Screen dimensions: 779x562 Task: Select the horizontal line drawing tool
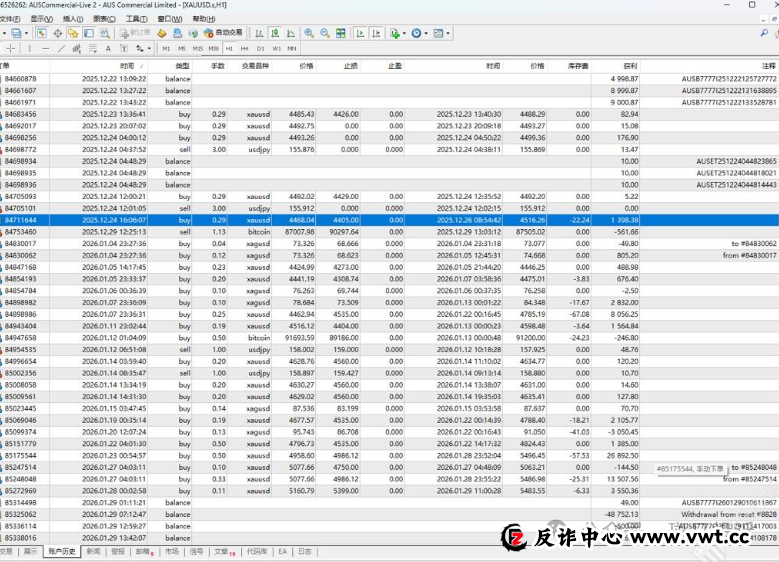click(x=47, y=48)
